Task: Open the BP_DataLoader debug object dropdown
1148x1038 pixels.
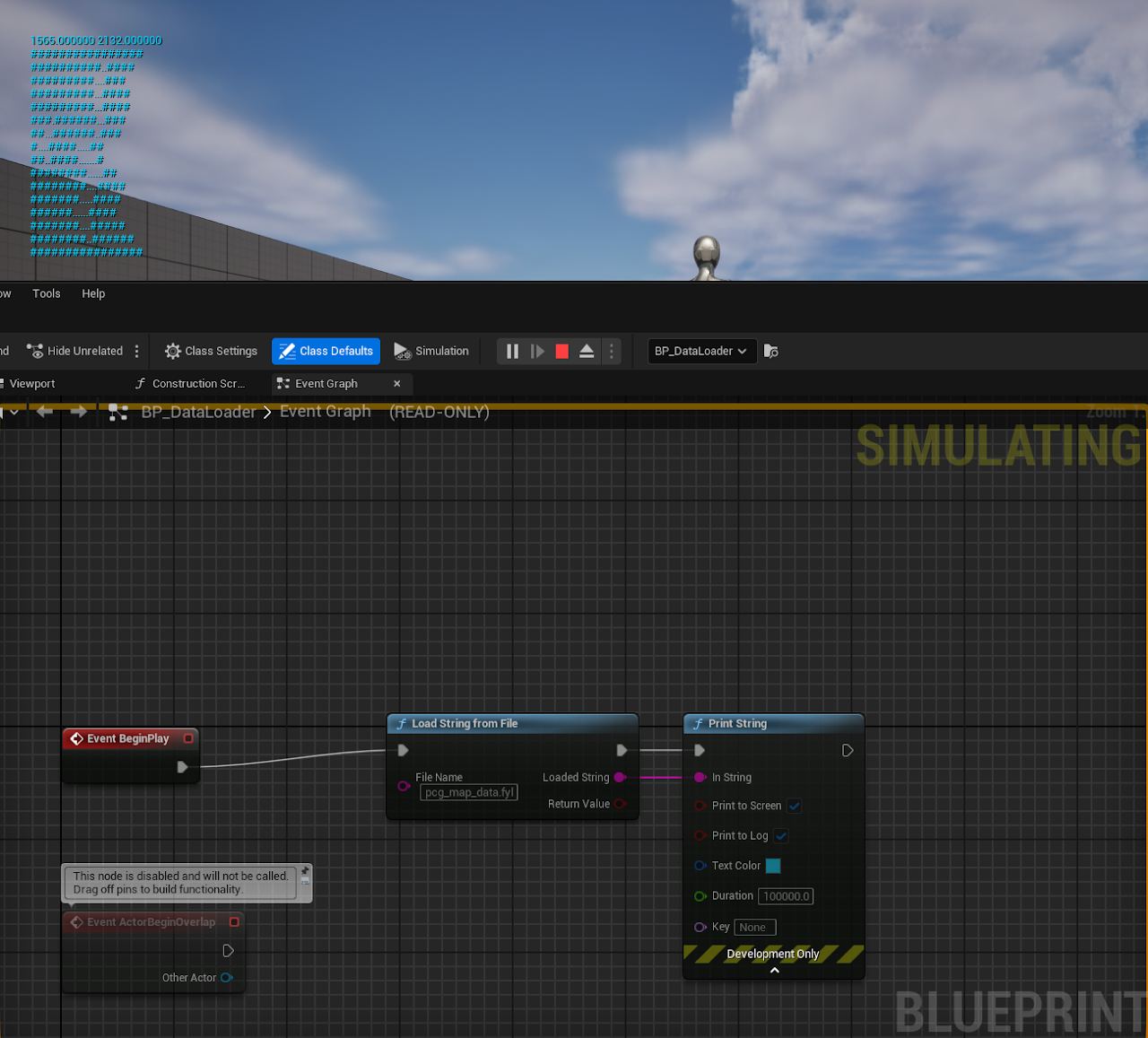Action: [x=701, y=352]
